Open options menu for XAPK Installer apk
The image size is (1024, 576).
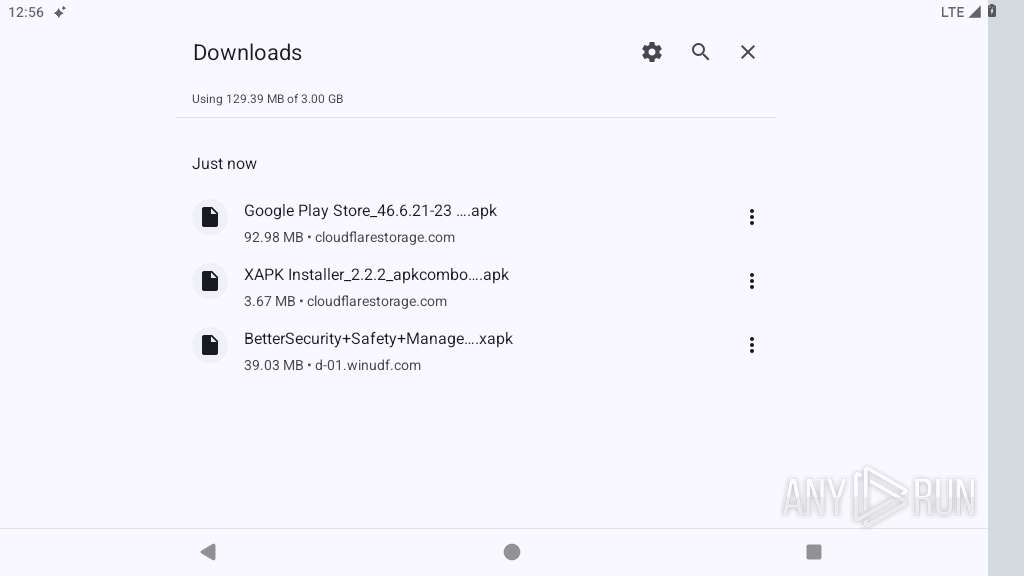tap(752, 281)
